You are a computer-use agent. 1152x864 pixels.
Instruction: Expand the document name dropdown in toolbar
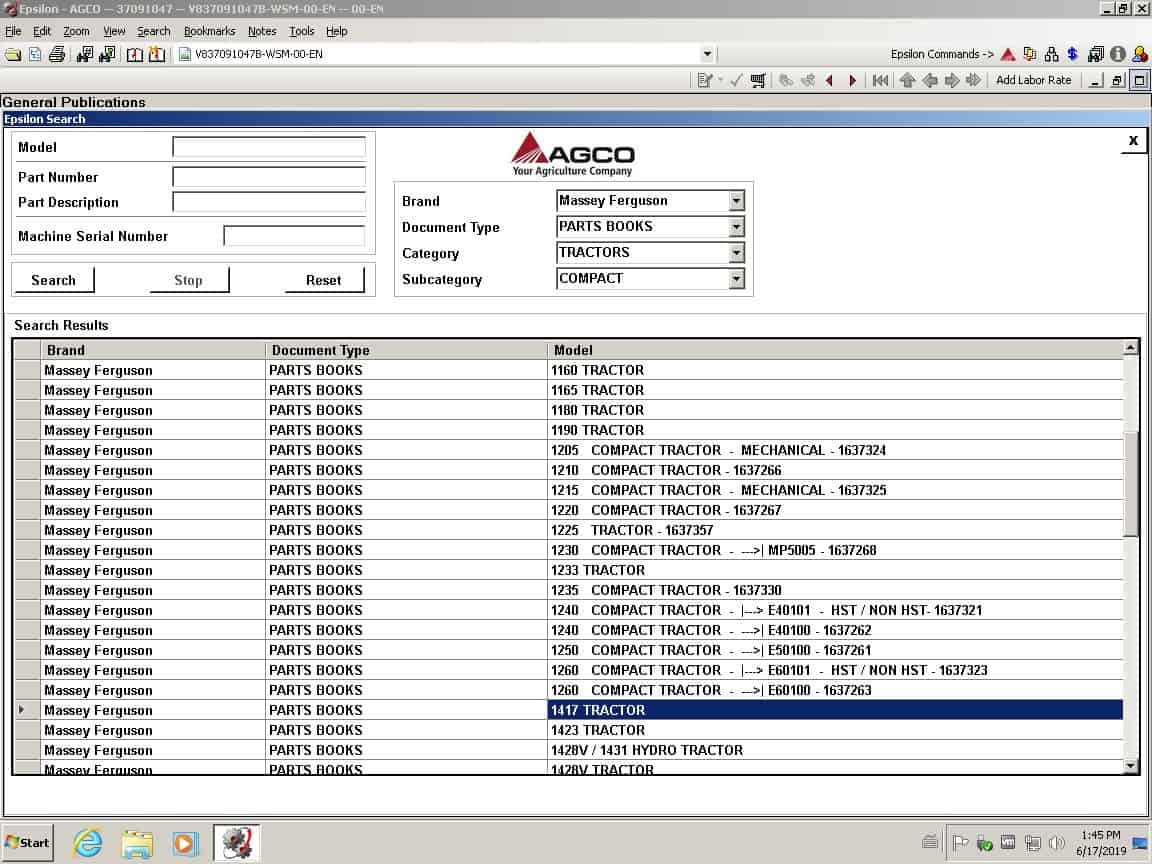pos(707,54)
